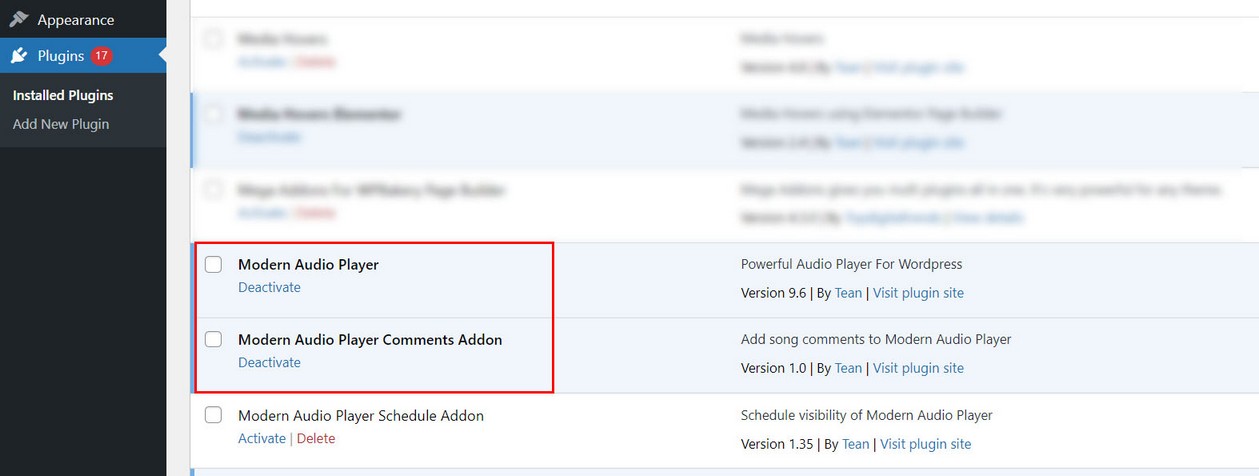Tick the Modern Audio Player checkbox
The height and width of the screenshot is (476, 1259).
[213, 264]
